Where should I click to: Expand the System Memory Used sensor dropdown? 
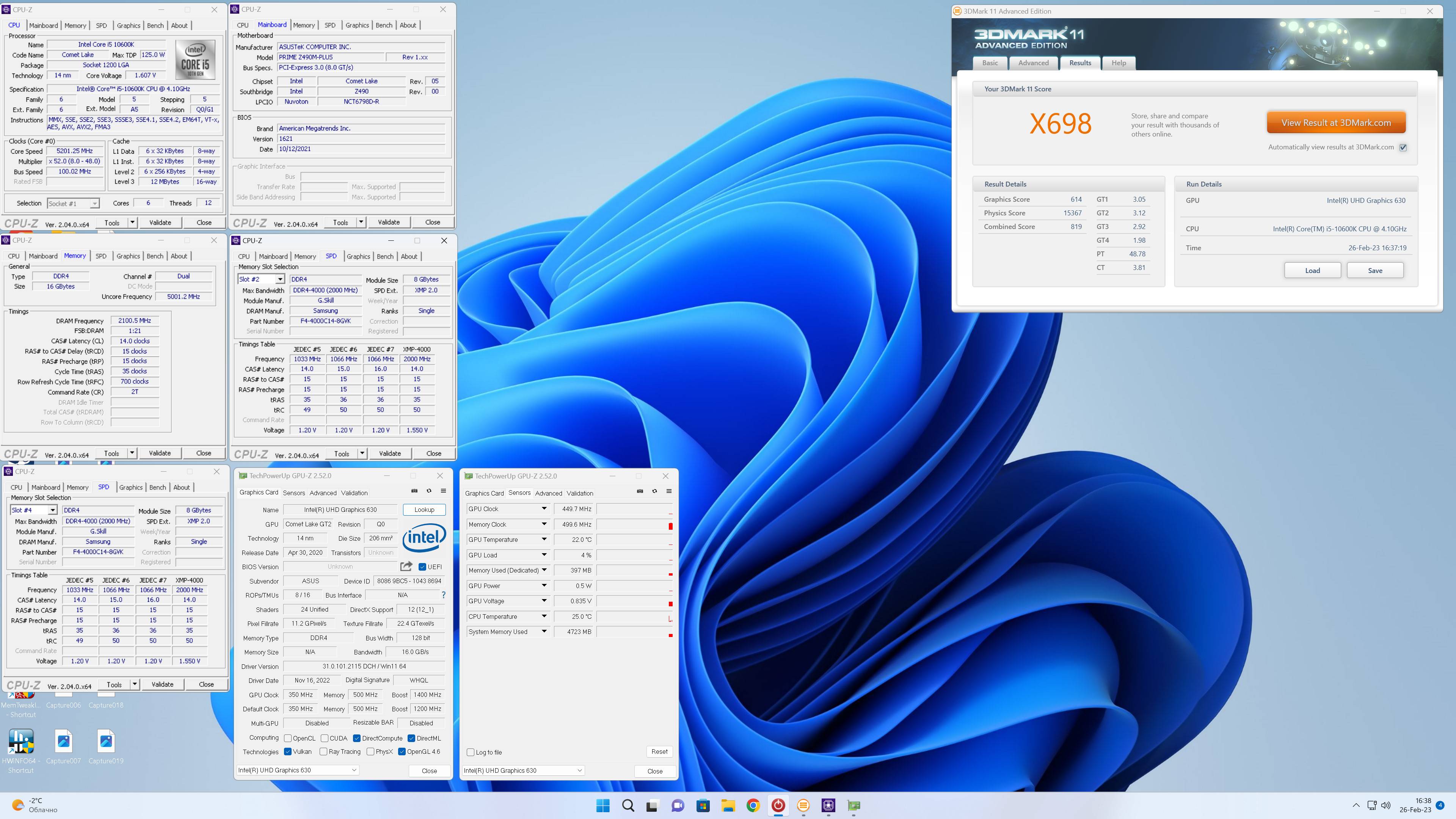pos(544,631)
